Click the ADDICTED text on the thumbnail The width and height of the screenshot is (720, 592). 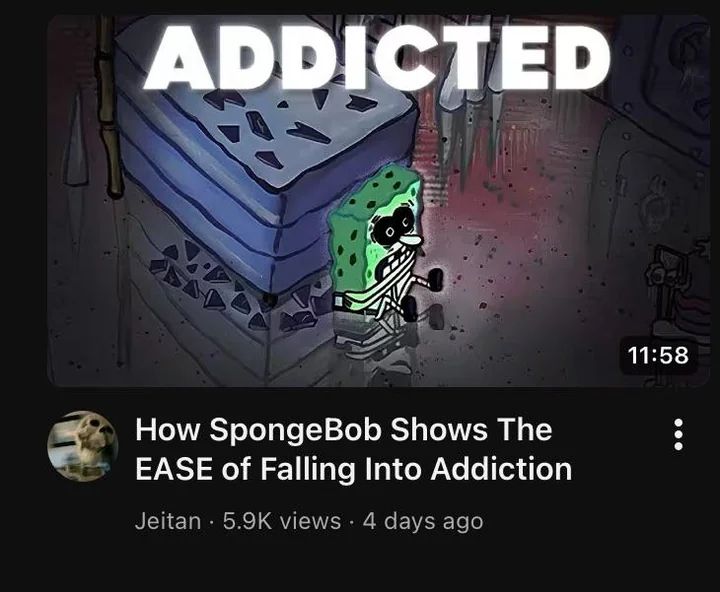(377, 56)
